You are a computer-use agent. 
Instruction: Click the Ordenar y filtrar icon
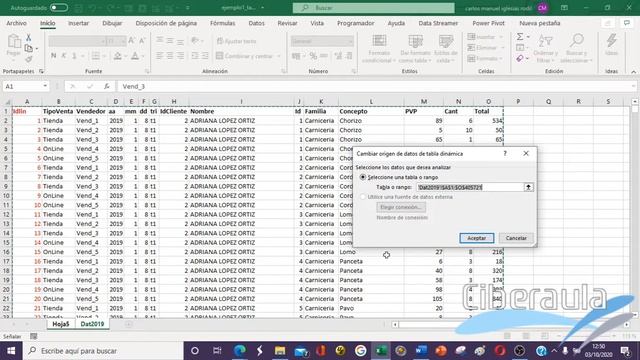(x=545, y=41)
